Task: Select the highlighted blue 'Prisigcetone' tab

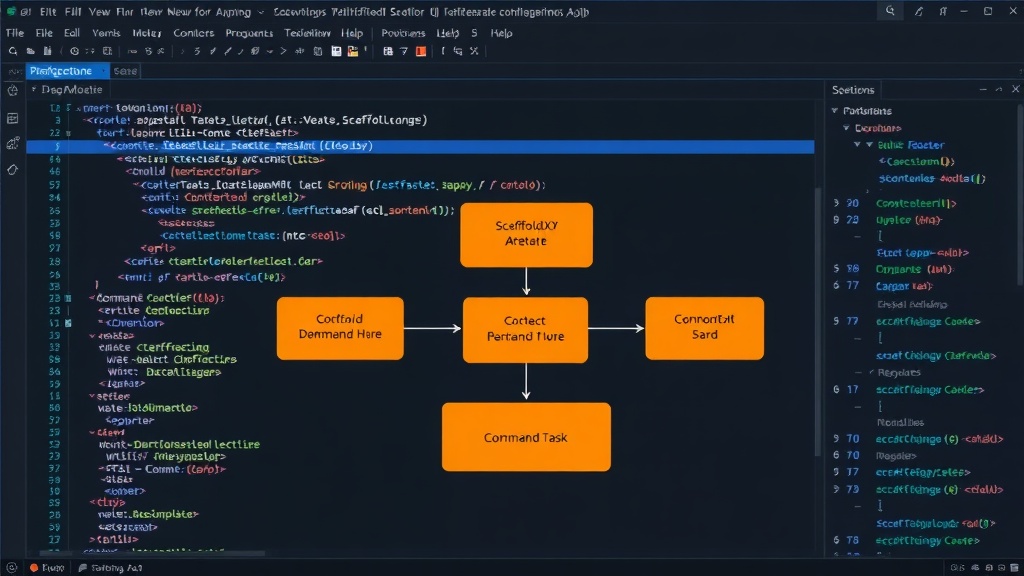Action: (x=66, y=71)
